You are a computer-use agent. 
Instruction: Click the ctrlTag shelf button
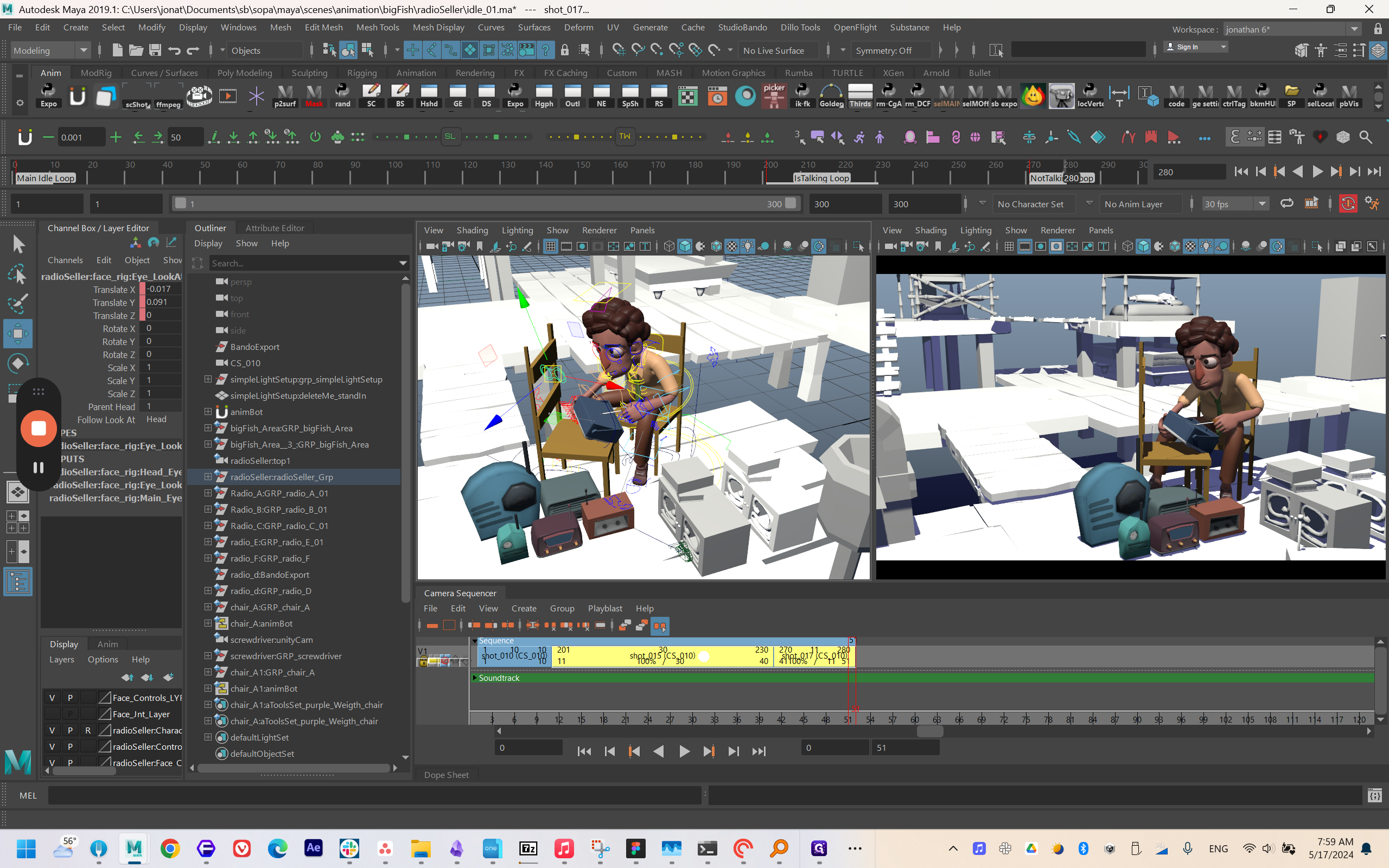[x=1233, y=96]
